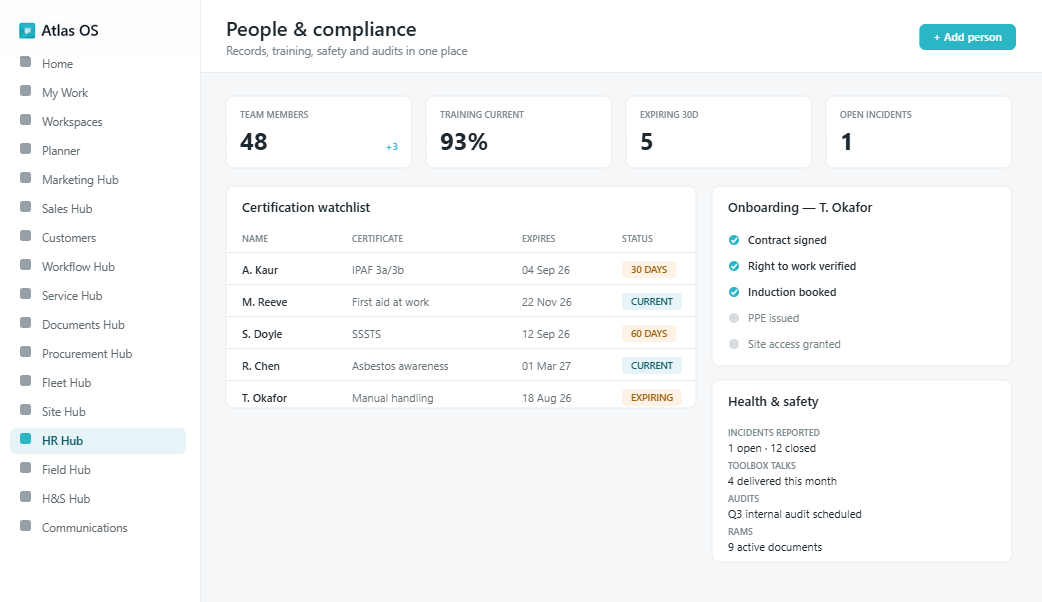Click the Service Hub sidebar icon
The image size is (1042, 602).
click(26, 294)
